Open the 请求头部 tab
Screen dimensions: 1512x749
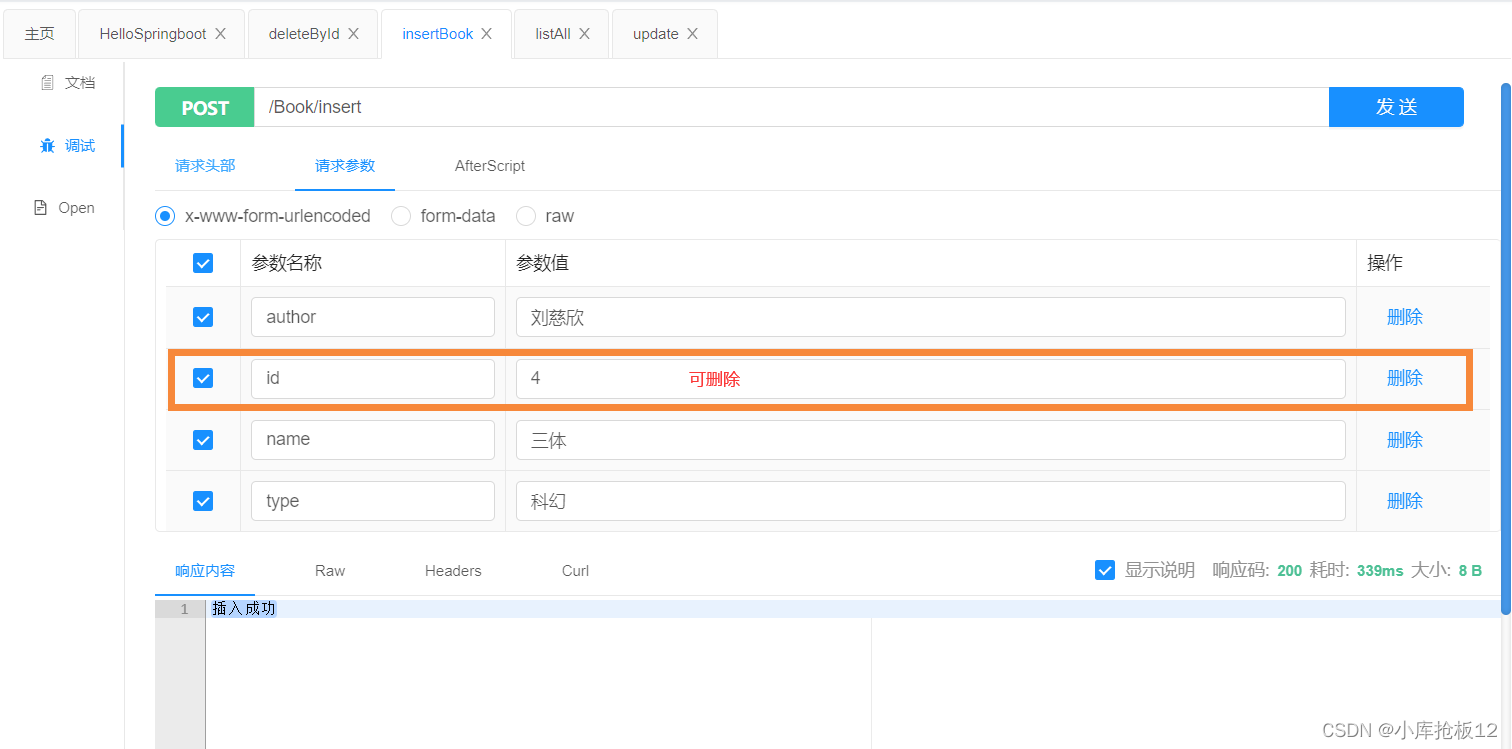click(205, 166)
